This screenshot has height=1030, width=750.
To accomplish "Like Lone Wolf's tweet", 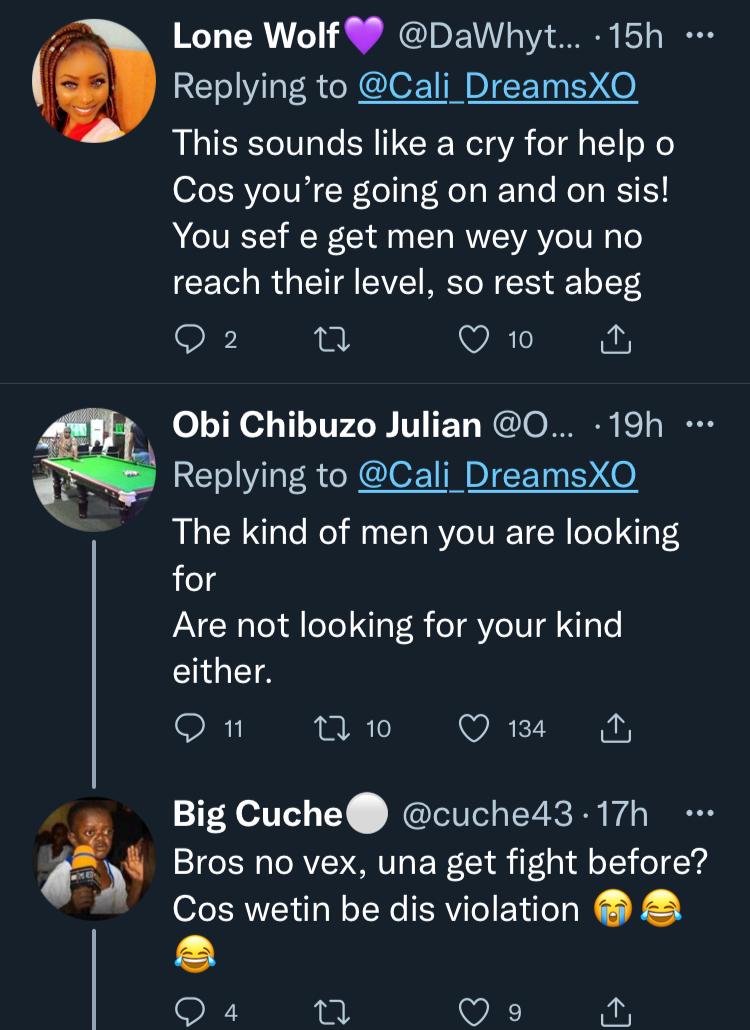I will [472, 340].
